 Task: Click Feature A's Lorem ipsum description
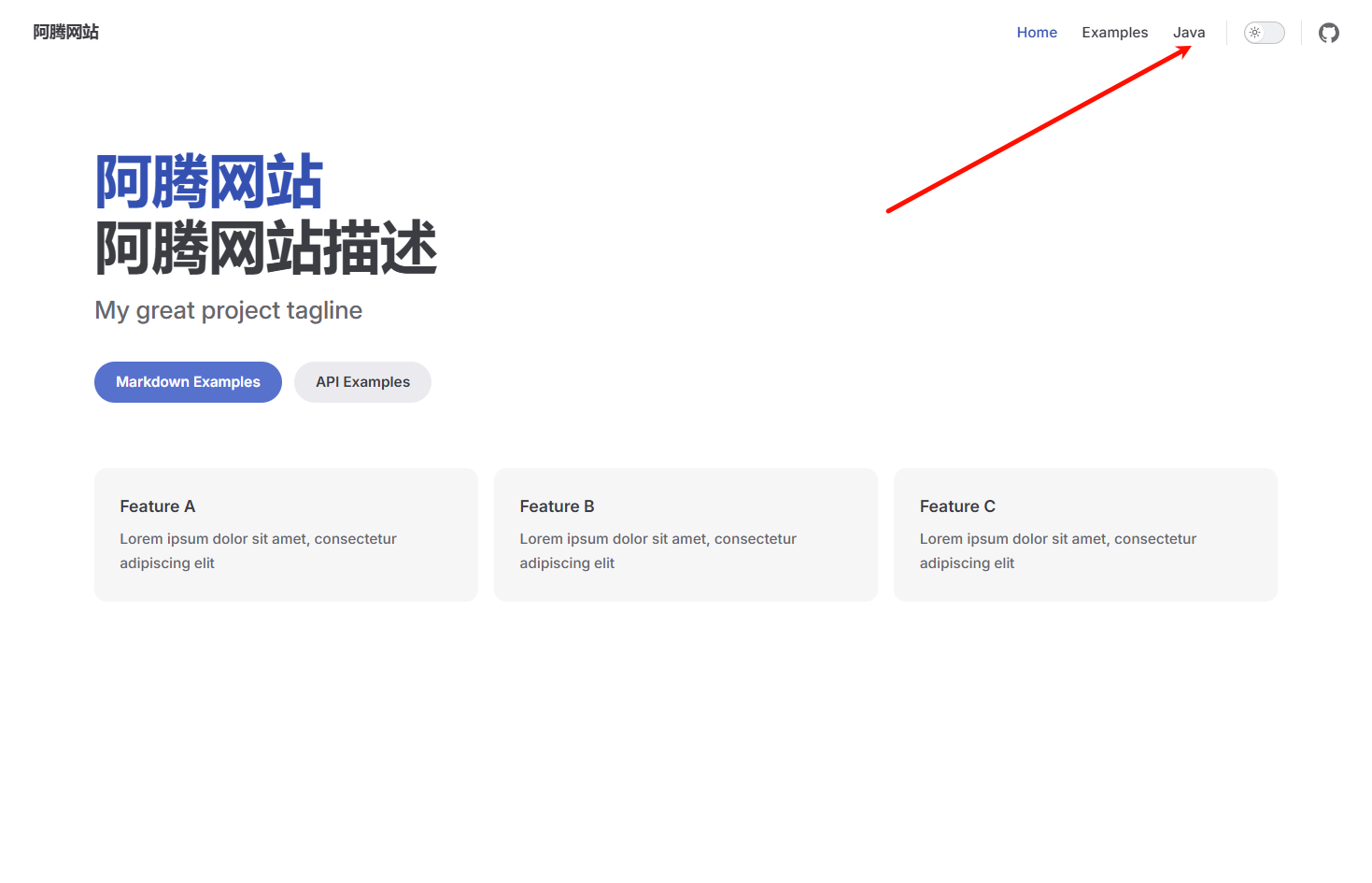point(258,550)
